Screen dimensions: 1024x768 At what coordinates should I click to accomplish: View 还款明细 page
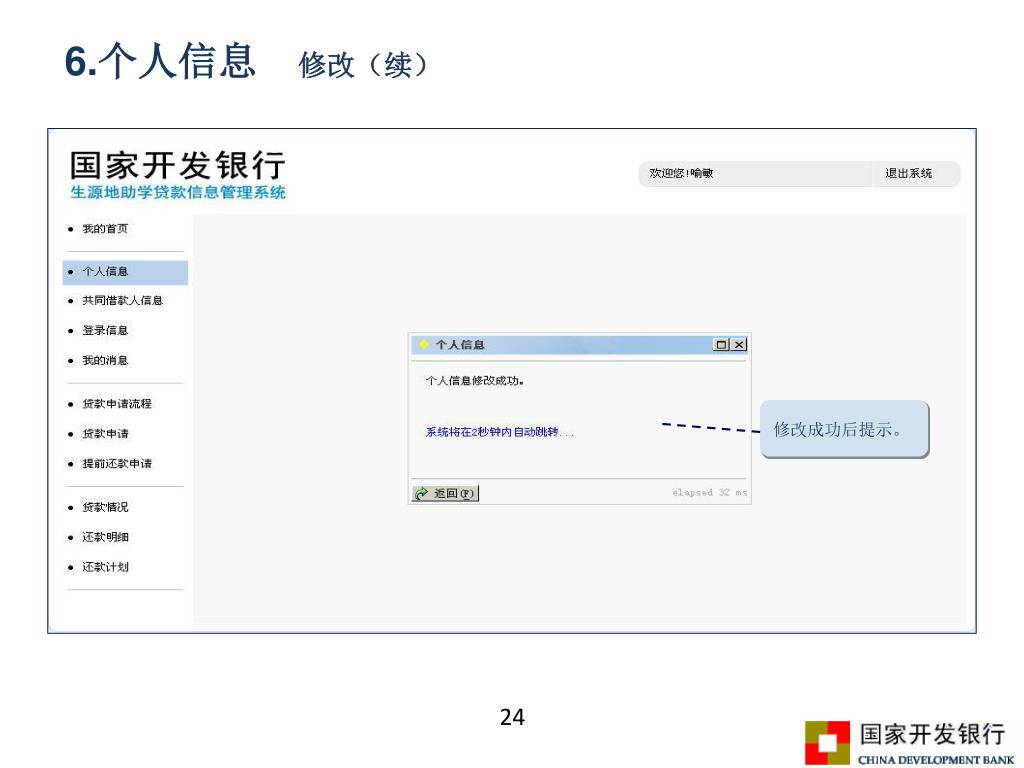105,537
